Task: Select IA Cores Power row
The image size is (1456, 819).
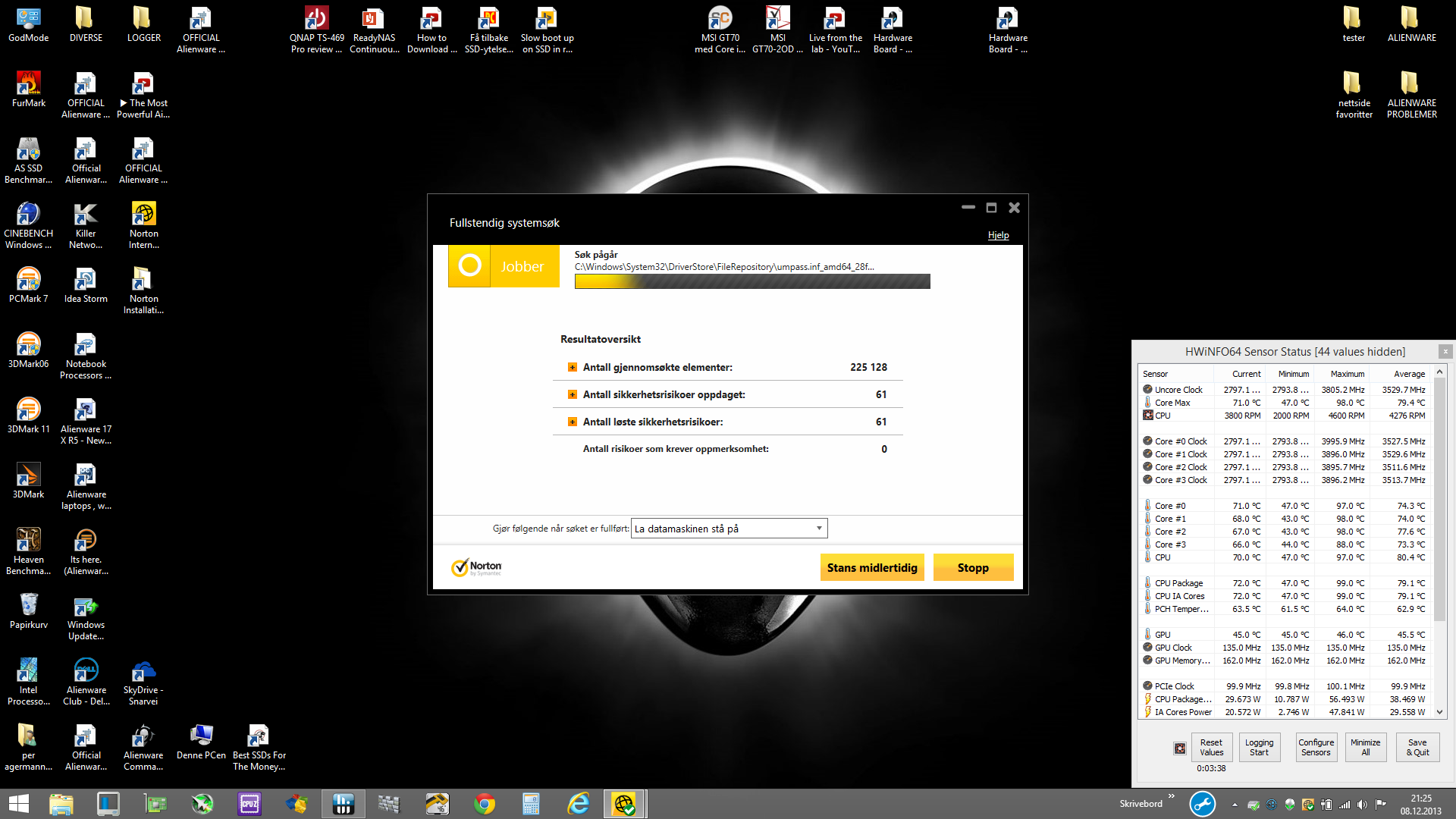Action: click(1285, 712)
